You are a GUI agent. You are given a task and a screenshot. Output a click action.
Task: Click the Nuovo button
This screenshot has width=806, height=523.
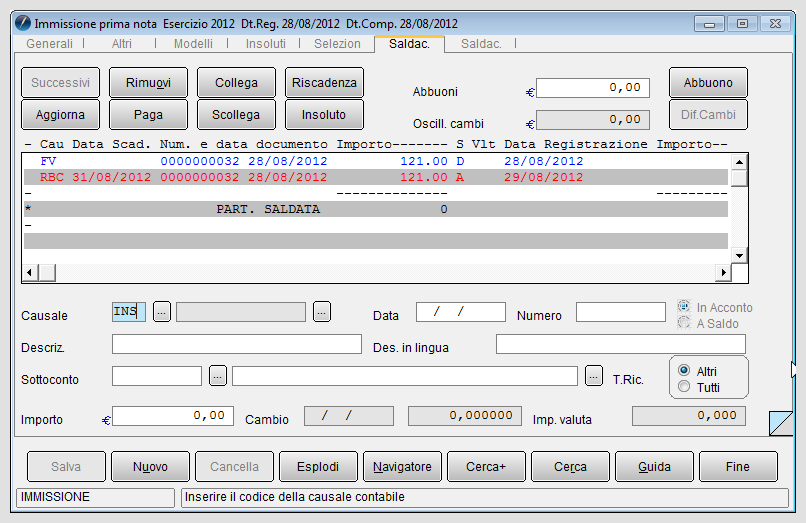point(150,466)
